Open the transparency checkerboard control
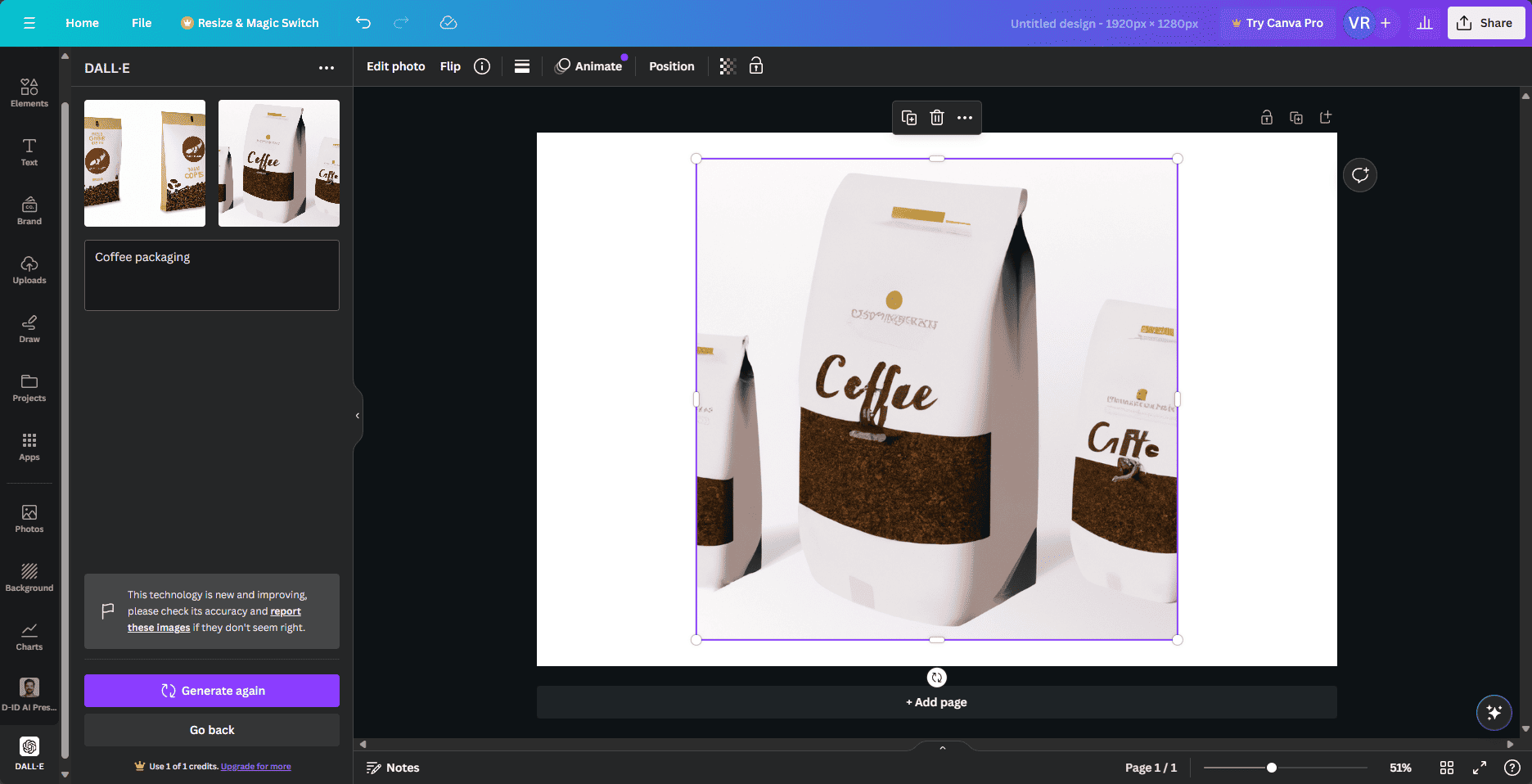Image resolution: width=1532 pixels, height=784 pixels. pyautogui.click(x=728, y=66)
